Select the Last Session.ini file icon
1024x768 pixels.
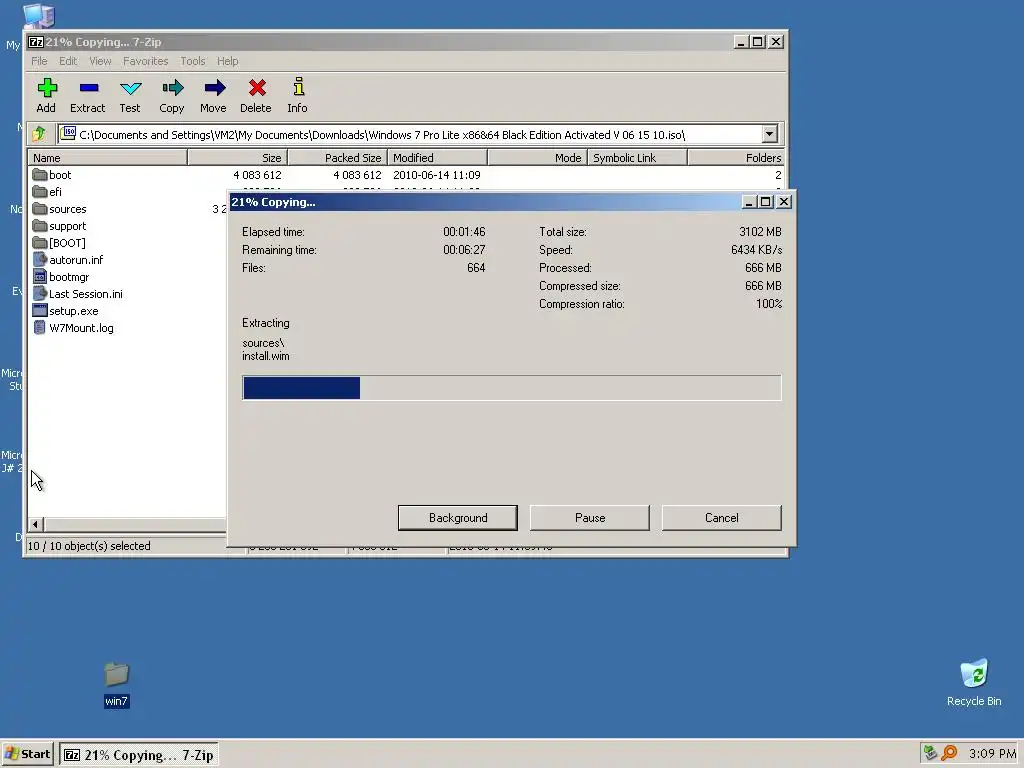[x=40, y=293]
